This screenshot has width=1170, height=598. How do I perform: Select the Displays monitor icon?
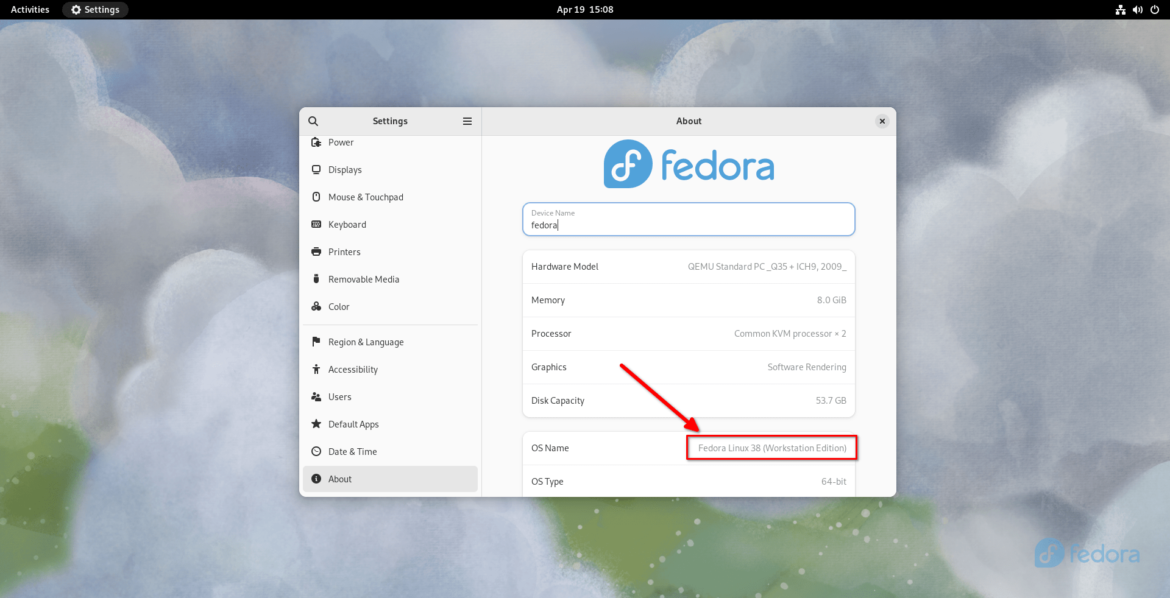pos(316,169)
